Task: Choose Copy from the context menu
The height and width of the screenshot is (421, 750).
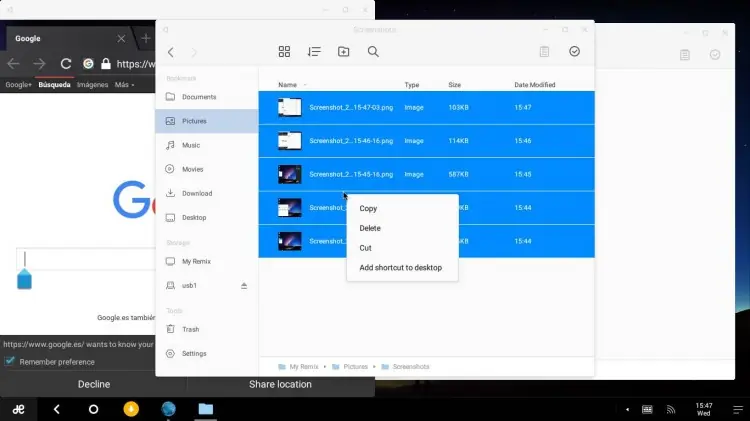Action: tap(402, 208)
